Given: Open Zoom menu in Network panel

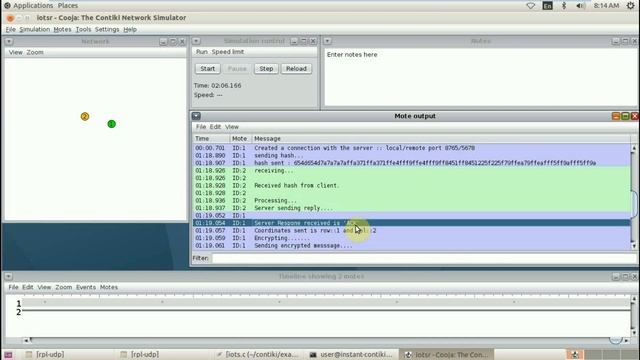Looking at the screenshot, I should (35, 52).
